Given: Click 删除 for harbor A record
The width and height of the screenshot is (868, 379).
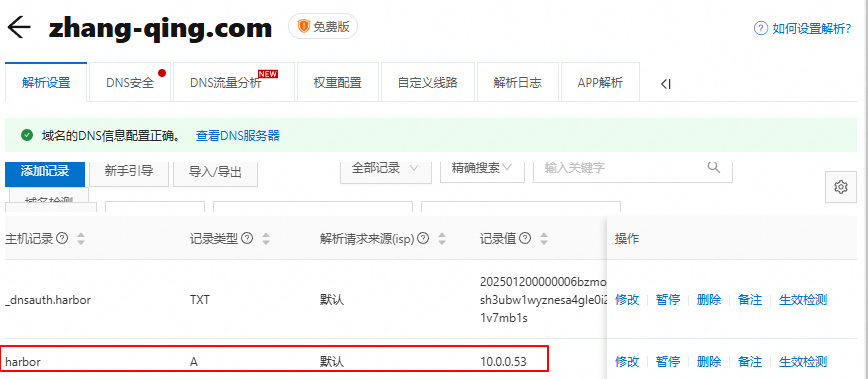Looking at the screenshot, I should pos(709,361).
